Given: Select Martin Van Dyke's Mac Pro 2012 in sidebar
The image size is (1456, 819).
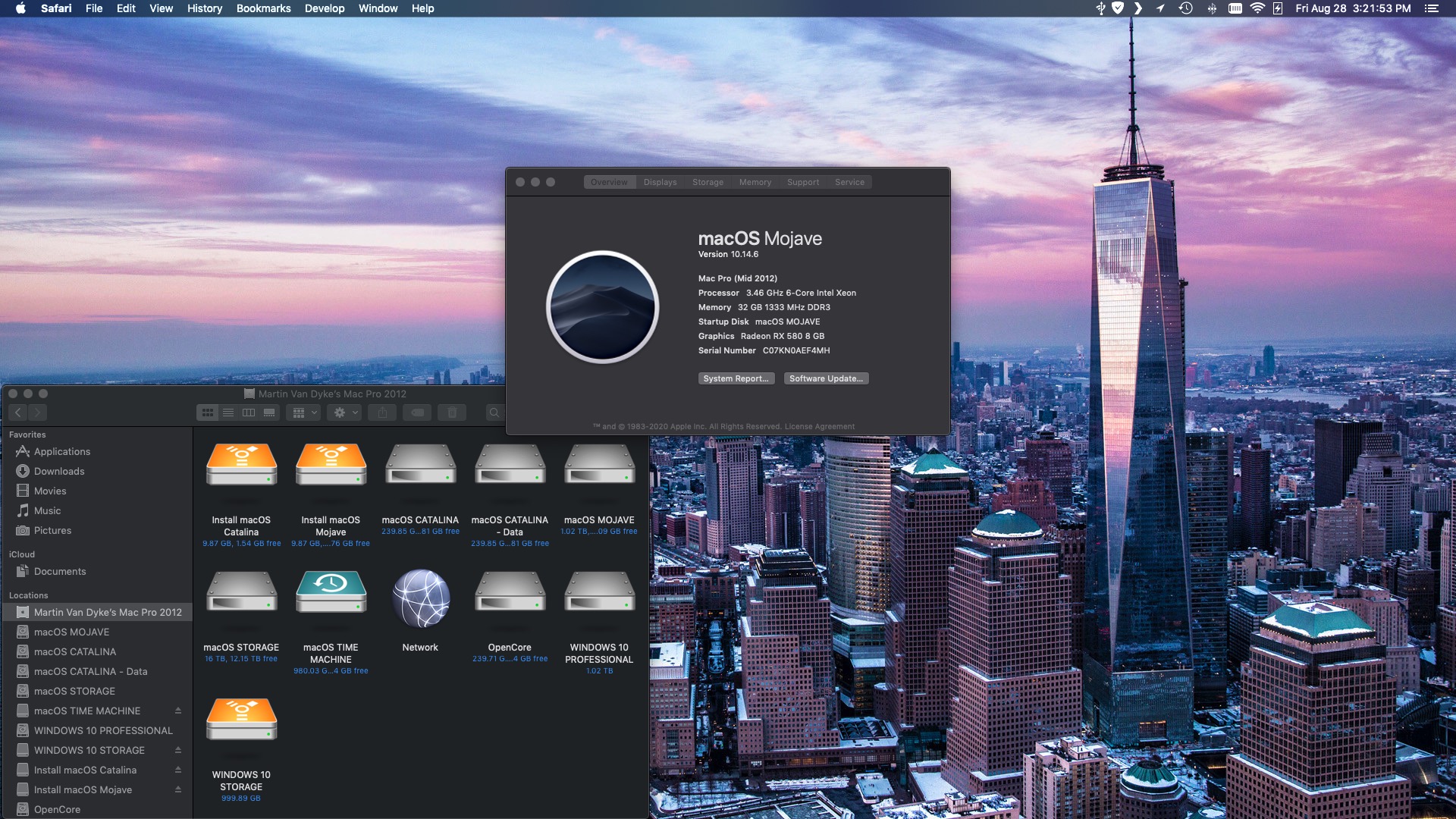Looking at the screenshot, I should pos(97,612).
